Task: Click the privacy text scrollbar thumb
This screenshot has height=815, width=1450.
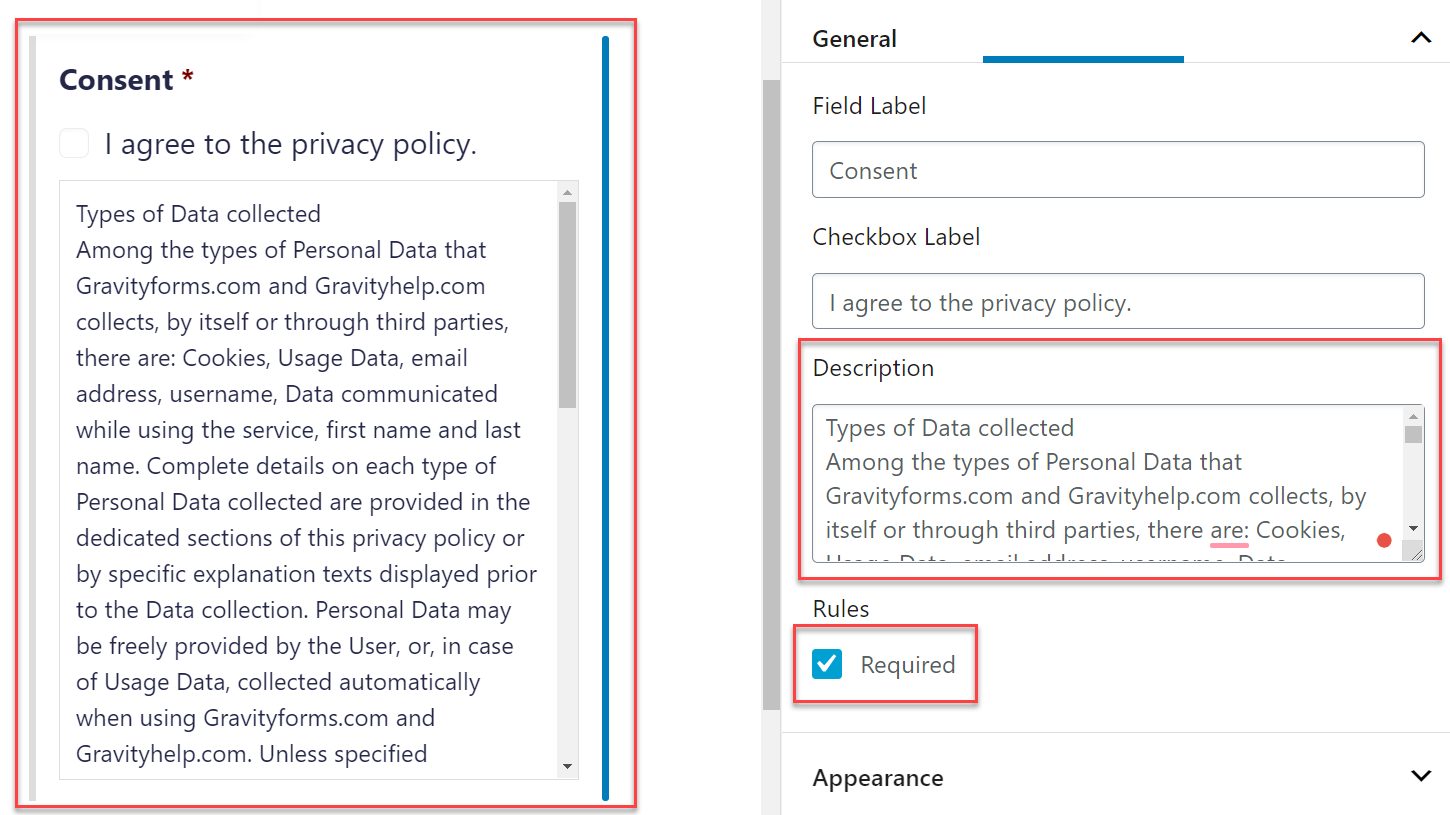Action: click(x=567, y=305)
